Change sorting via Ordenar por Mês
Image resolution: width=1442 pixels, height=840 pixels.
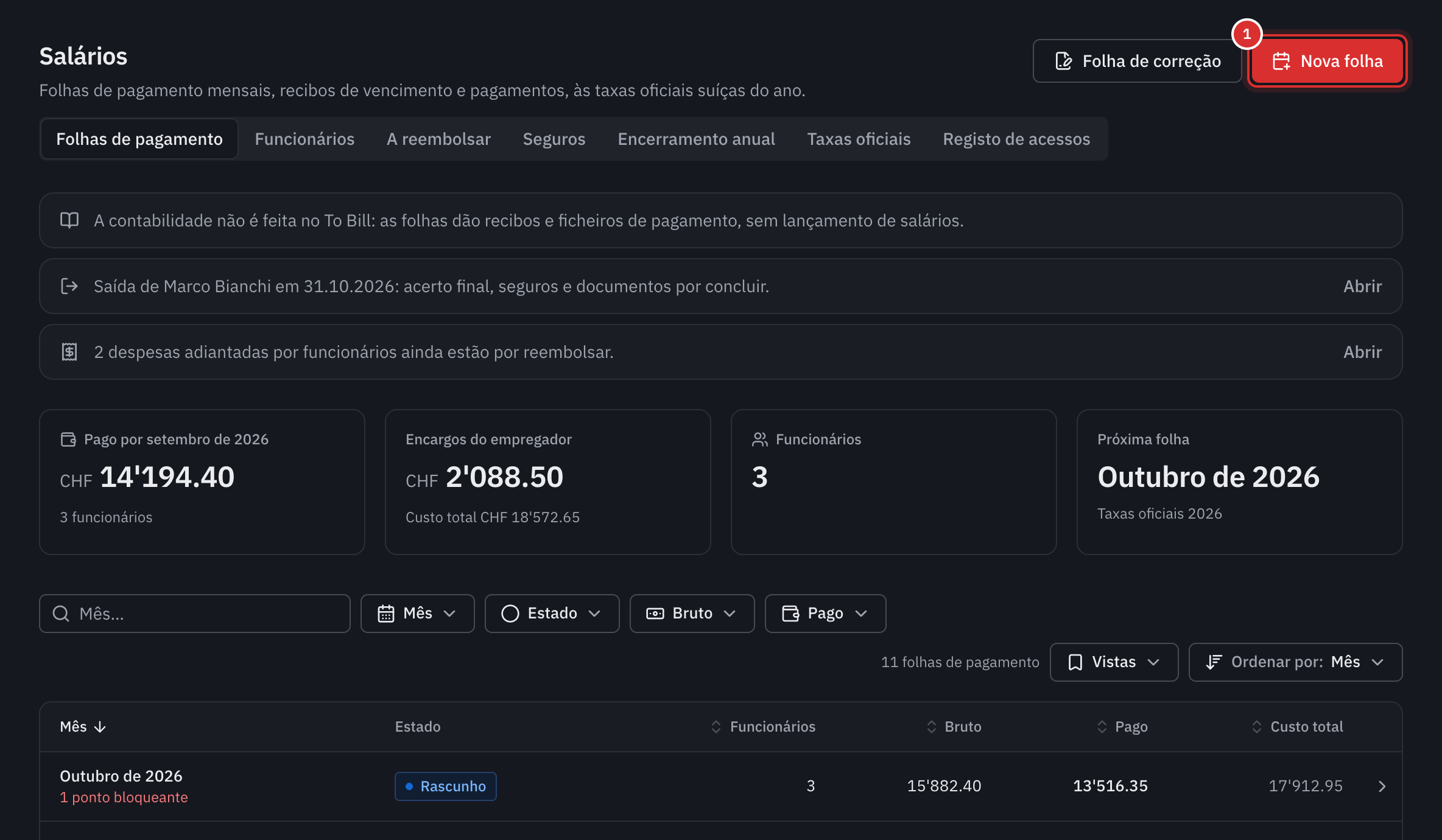[1295, 662]
